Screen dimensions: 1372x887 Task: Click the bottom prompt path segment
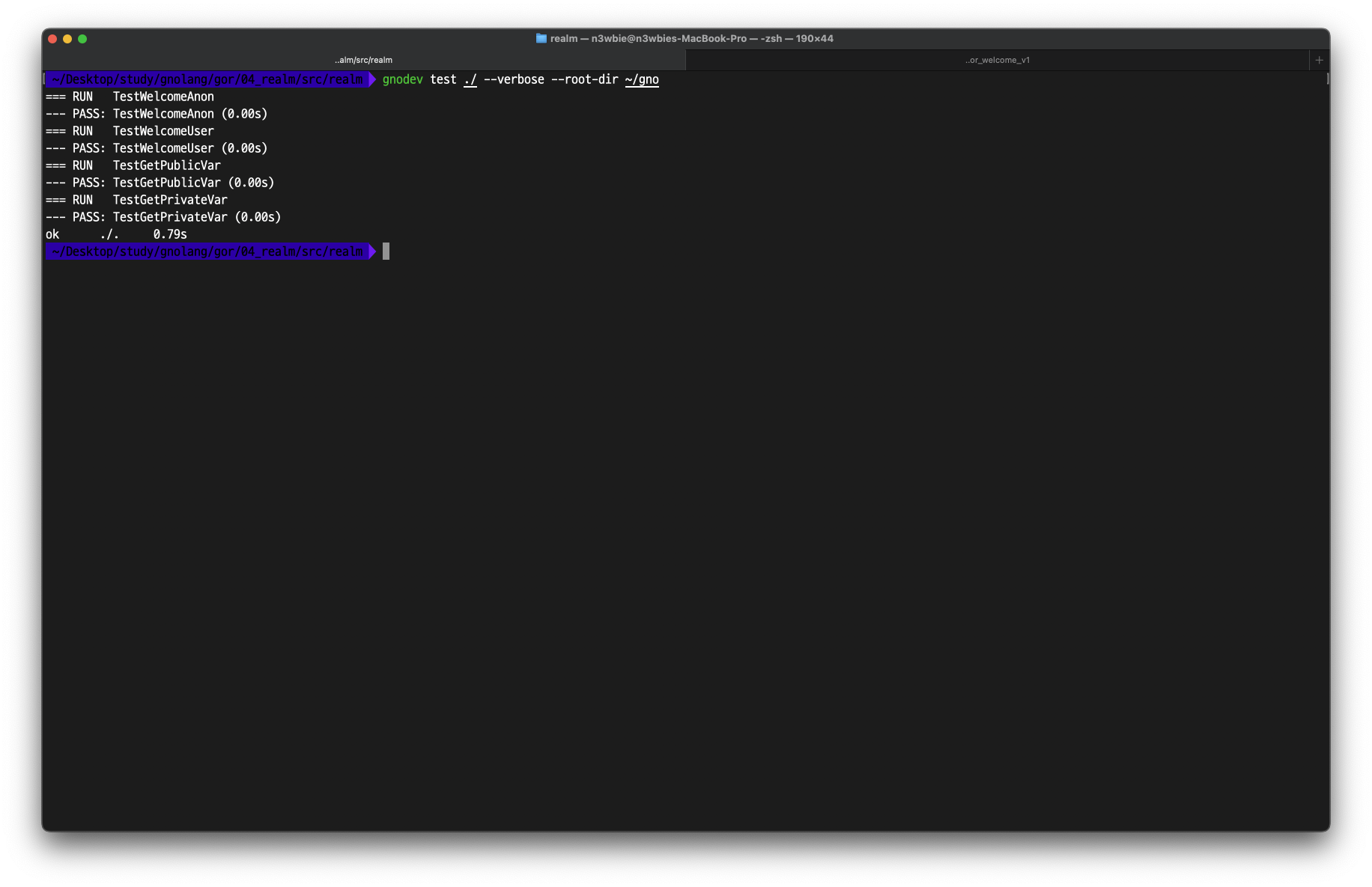[x=207, y=252]
